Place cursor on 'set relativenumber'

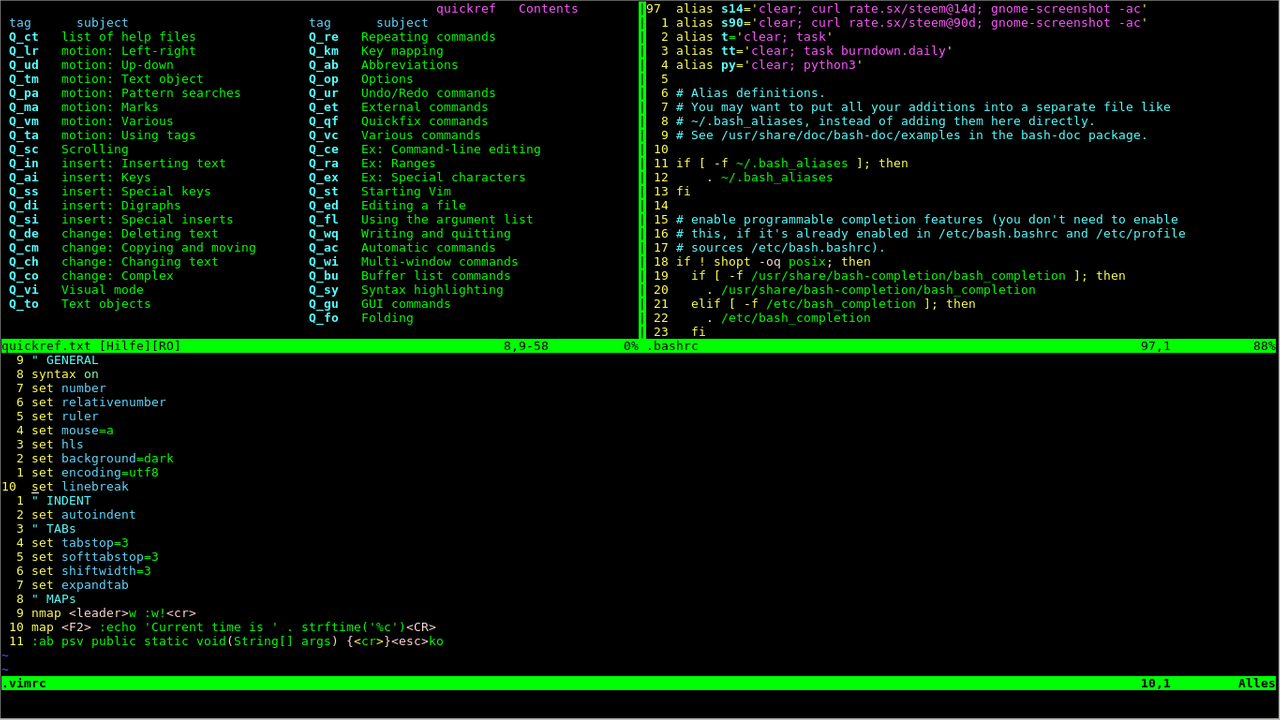click(x=98, y=402)
